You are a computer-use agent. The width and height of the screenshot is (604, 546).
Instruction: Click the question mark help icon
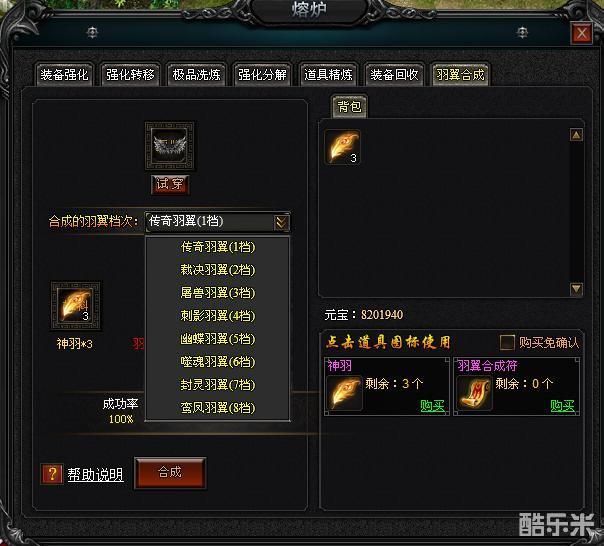click(x=52, y=474)
